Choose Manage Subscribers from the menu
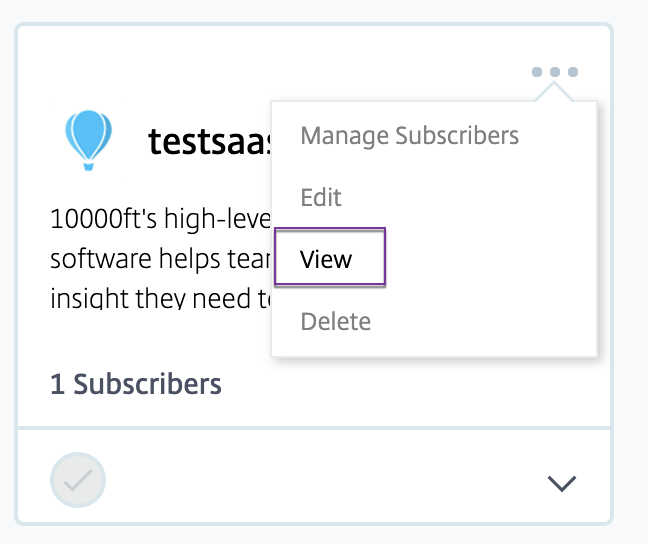Image resolution: width=648 pixels, height=544 pixels. tap(410, 136)
